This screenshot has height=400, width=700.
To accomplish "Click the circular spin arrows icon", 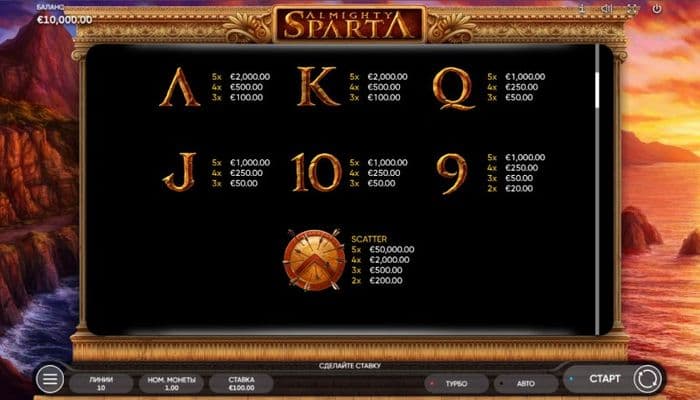I will tap(647, 379).
